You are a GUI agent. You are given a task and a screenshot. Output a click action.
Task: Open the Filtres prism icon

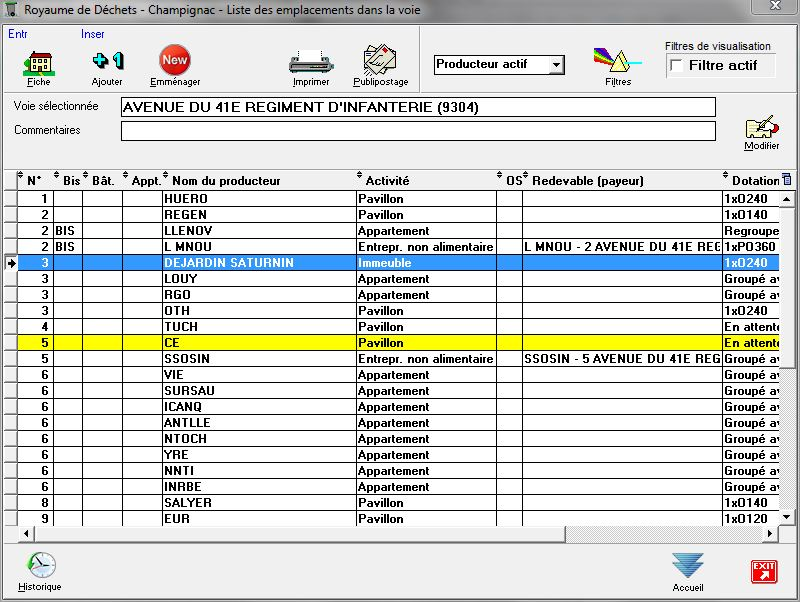[617, 63]
